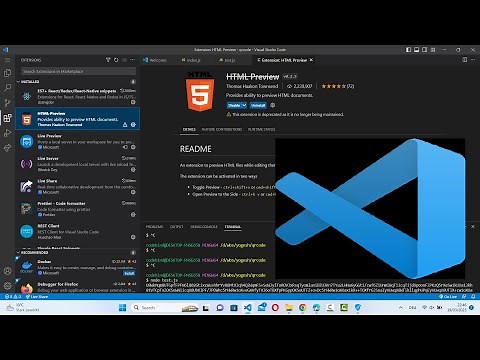Open the RUNTIME STATUS tab

pos(261,129)
